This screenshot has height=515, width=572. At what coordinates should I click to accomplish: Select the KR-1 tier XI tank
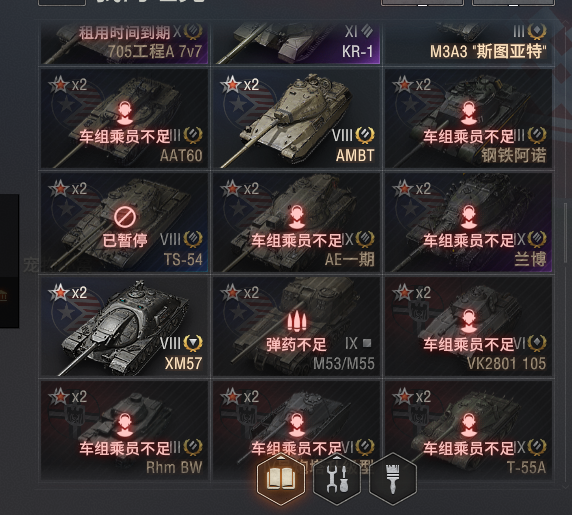click(x=297, y=44)
